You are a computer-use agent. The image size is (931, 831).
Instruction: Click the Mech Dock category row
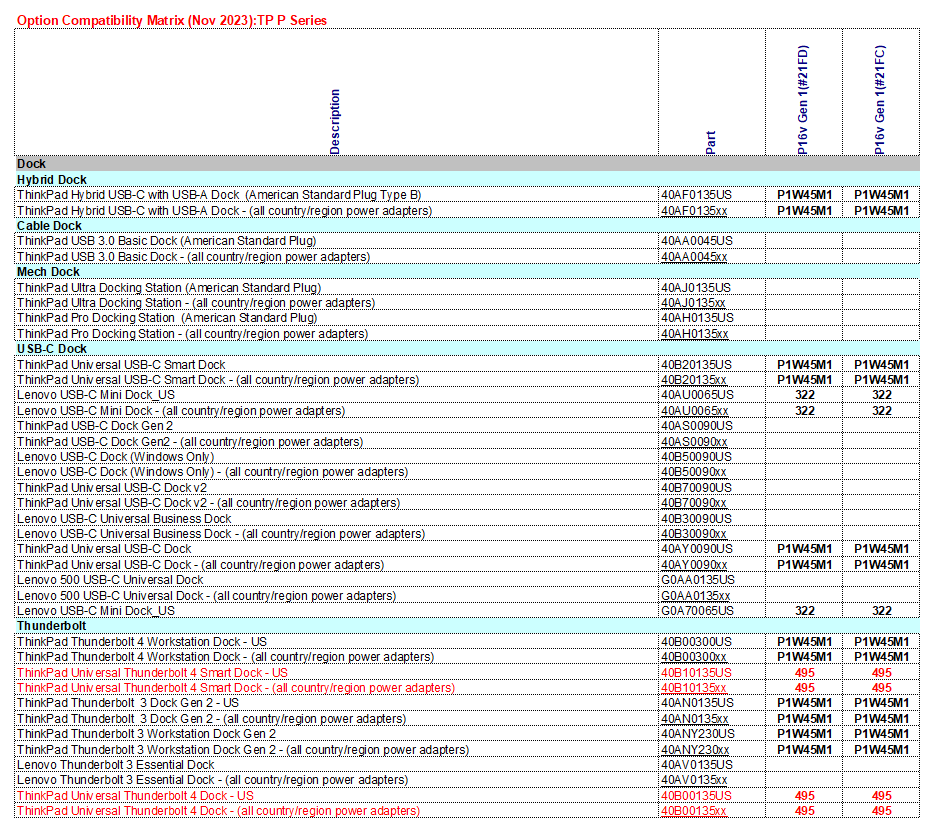(x=467, y=272)
